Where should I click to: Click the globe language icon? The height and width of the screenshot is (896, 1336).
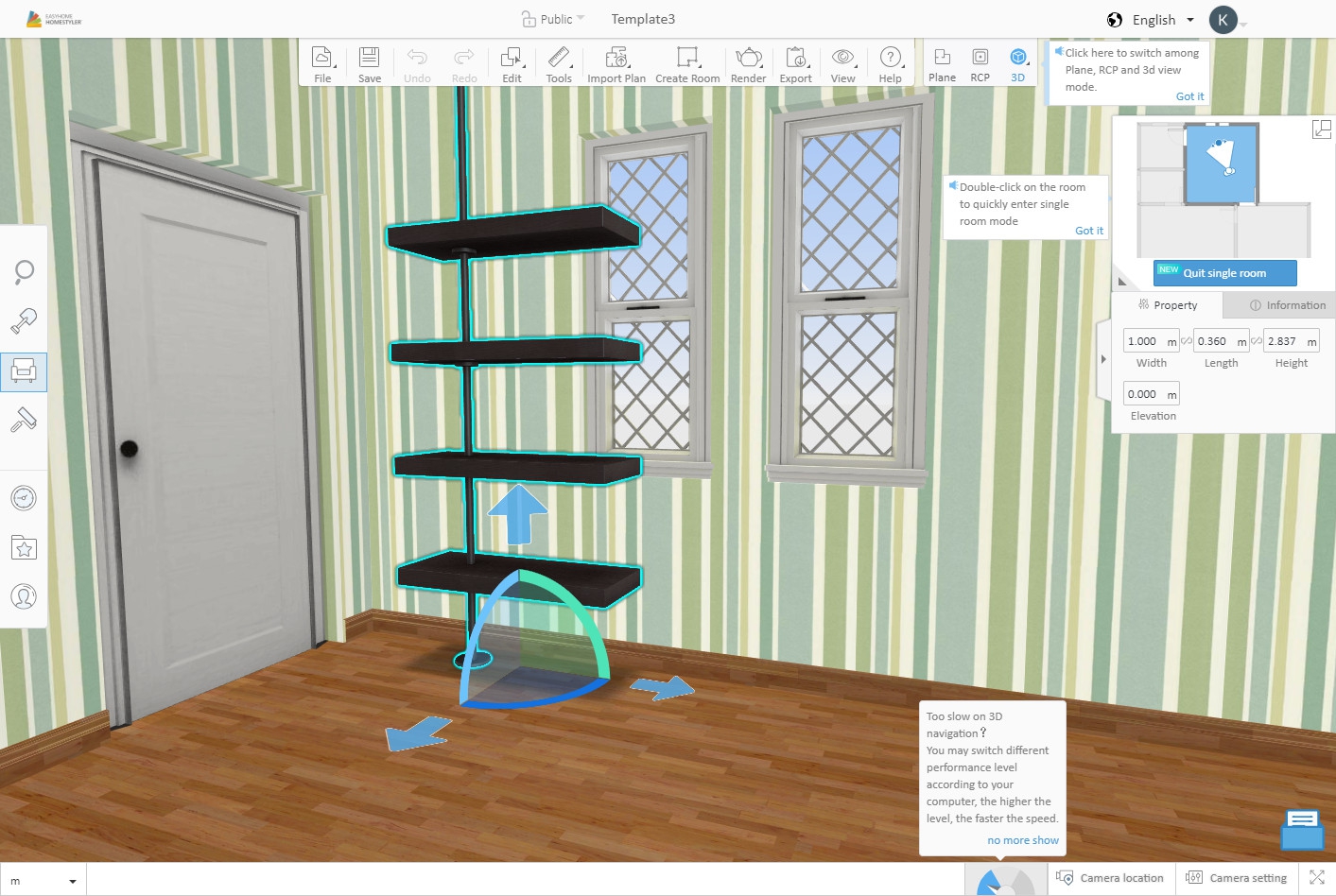point(1115,20)
